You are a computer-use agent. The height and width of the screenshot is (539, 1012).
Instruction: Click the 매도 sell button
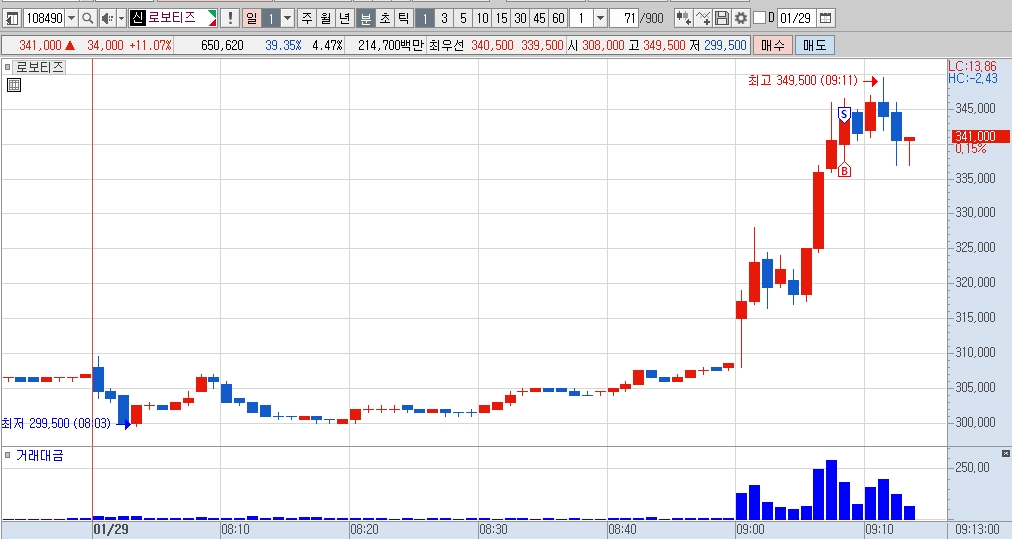[x=815, y=45]
